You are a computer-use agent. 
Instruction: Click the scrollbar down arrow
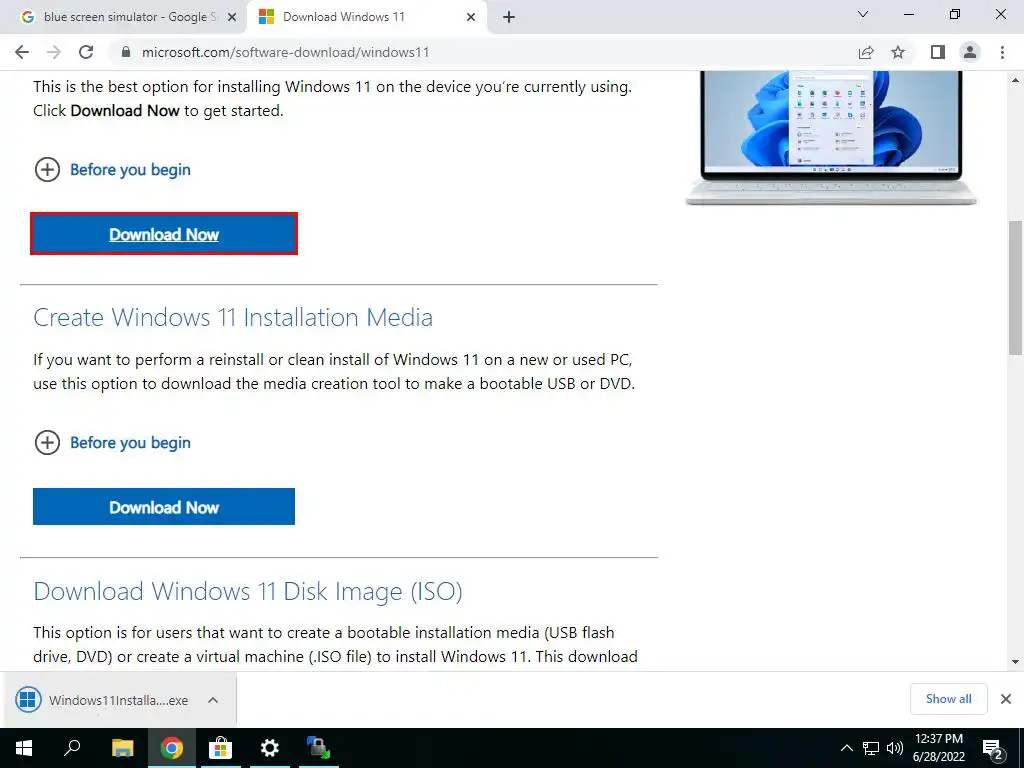point(1015,662)
